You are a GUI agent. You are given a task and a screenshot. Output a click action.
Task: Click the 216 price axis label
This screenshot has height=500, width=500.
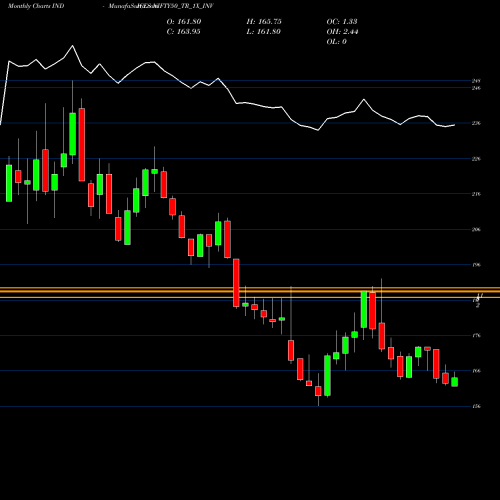click(x=476, y=194)
